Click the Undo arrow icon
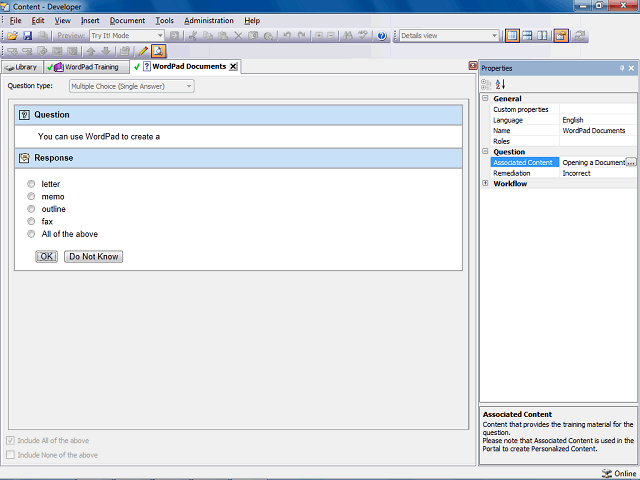The width and height of the screenshot is (640, 480). (x=287, y=36)
